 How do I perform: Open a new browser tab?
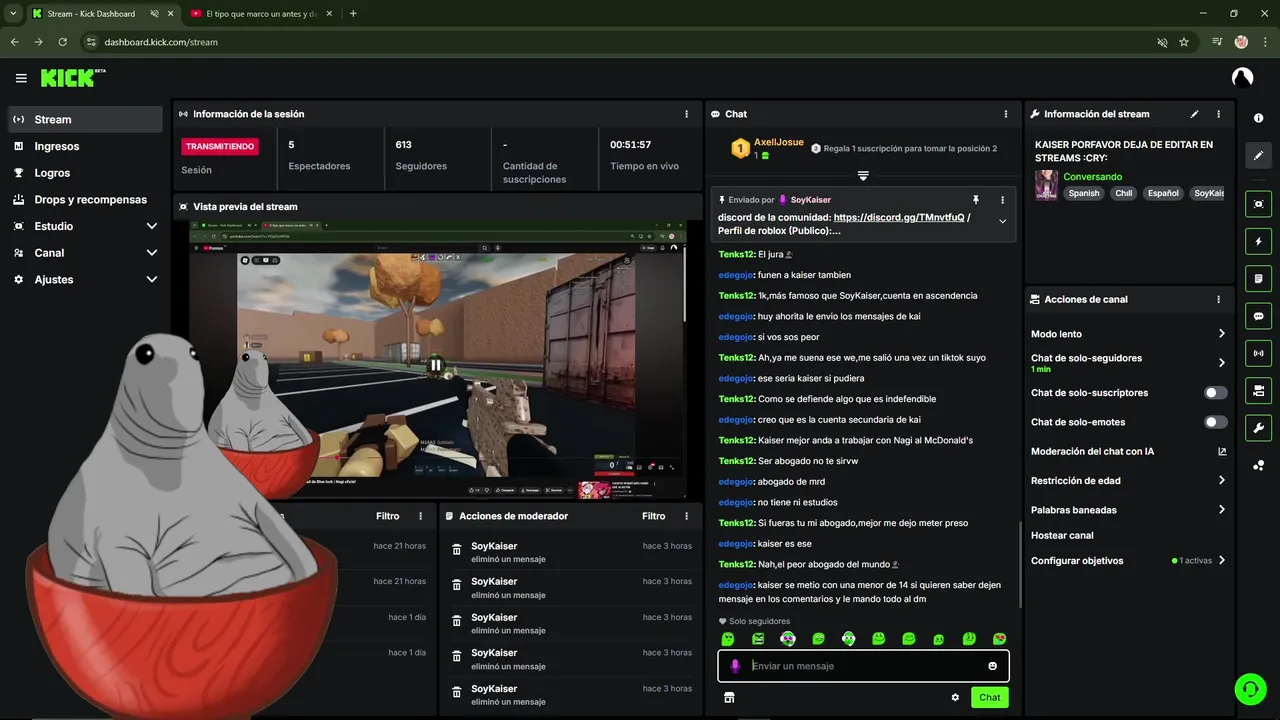pos(353,14)
